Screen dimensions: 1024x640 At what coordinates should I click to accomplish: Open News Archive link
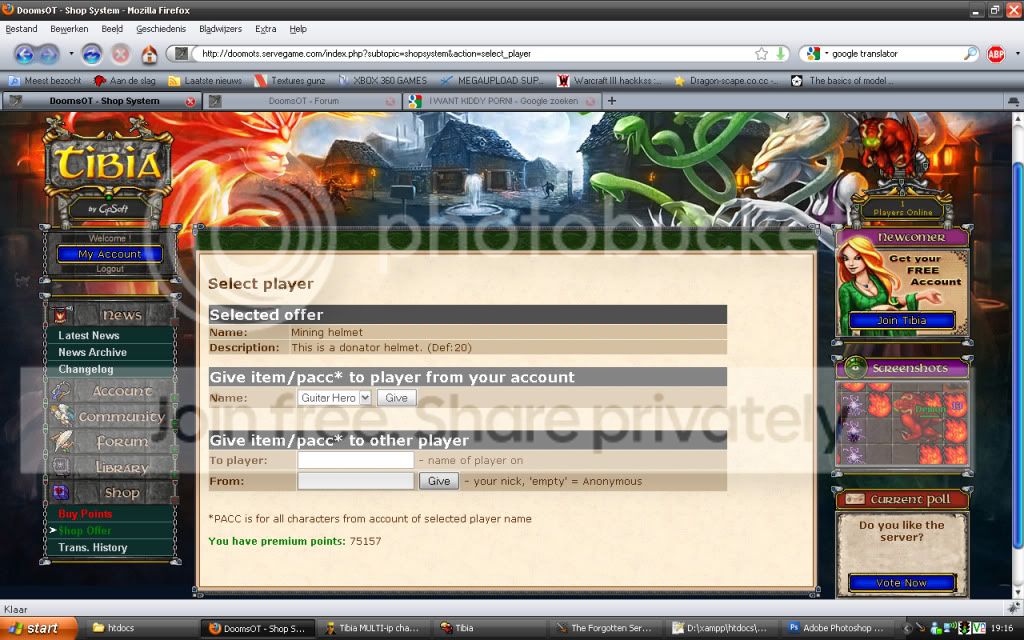[92, 352]
